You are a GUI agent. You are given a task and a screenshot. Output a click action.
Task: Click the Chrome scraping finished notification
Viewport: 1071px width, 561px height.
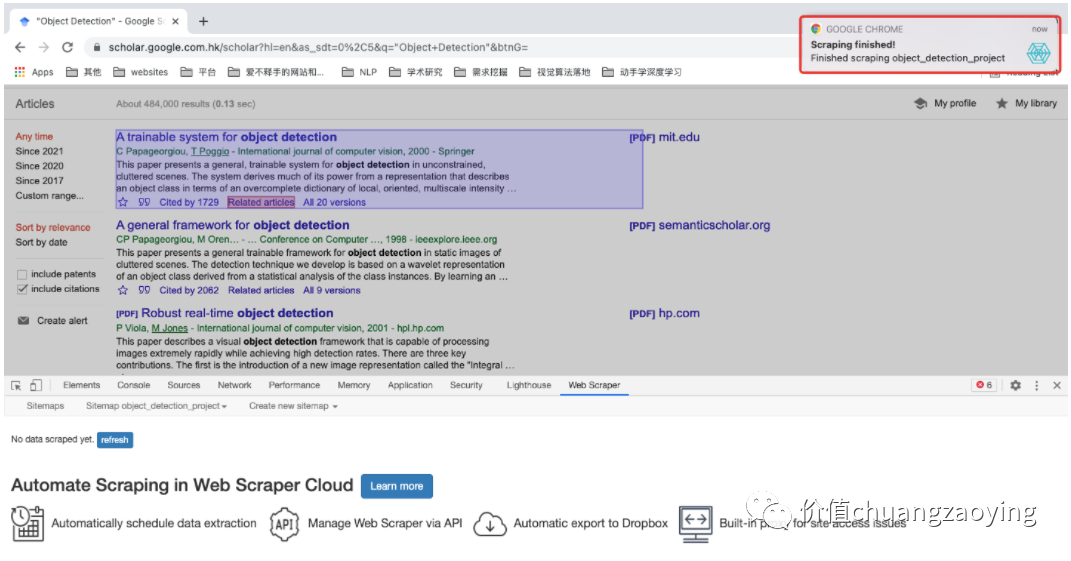tap(929, 44)
